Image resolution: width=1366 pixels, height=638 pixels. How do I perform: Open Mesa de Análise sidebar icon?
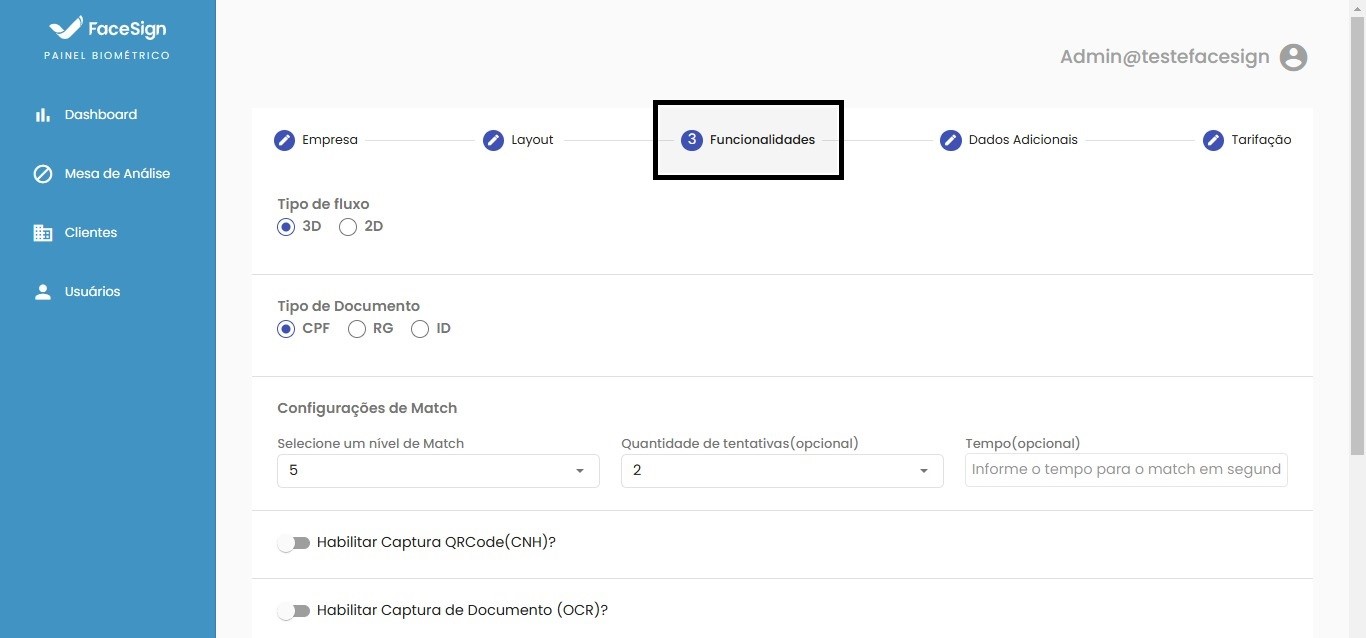(x=43, y=174)
